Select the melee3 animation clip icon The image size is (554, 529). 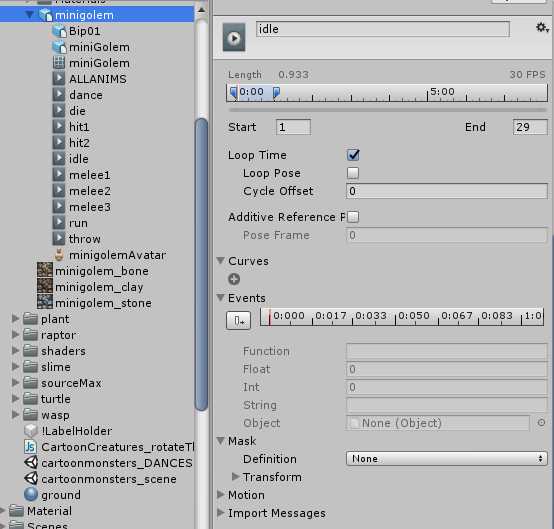point(59,207)
